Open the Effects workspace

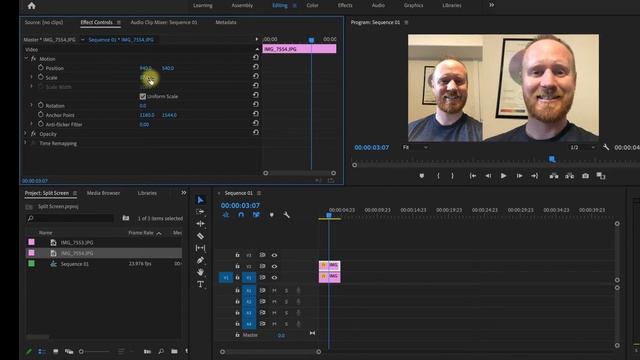345,5
